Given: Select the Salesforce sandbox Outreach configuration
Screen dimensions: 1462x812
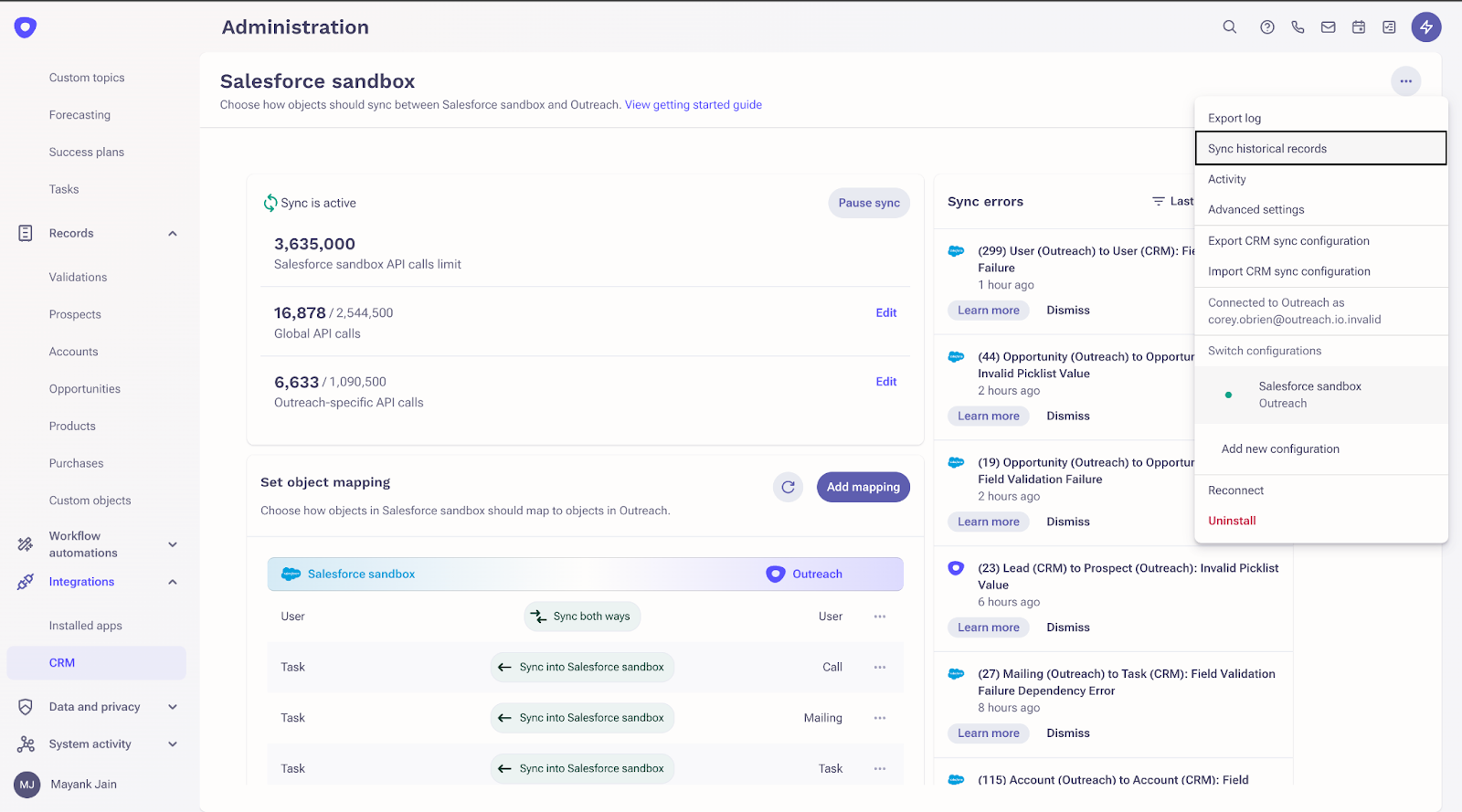Looking at the screenshot, I should pyautogui.click(x=1321, y=395).
